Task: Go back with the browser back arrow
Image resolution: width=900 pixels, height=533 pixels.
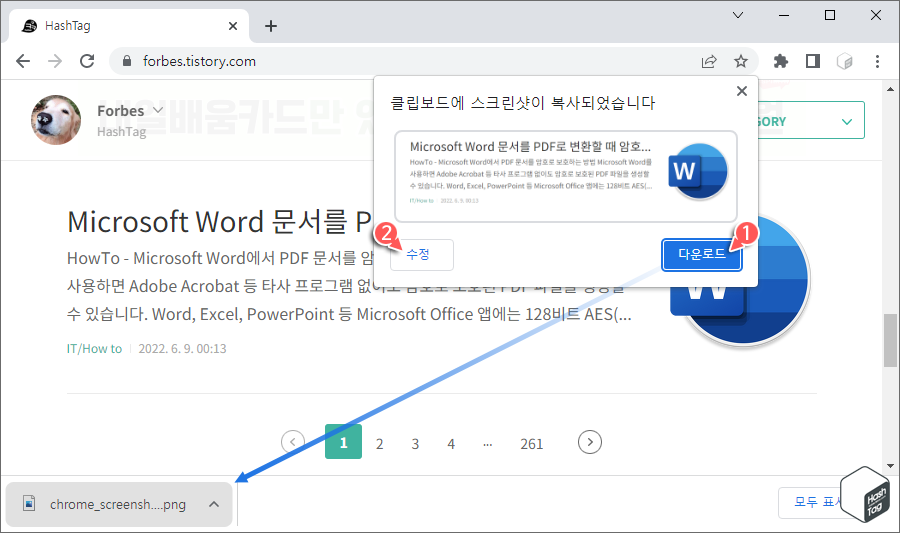Action: 23,61
